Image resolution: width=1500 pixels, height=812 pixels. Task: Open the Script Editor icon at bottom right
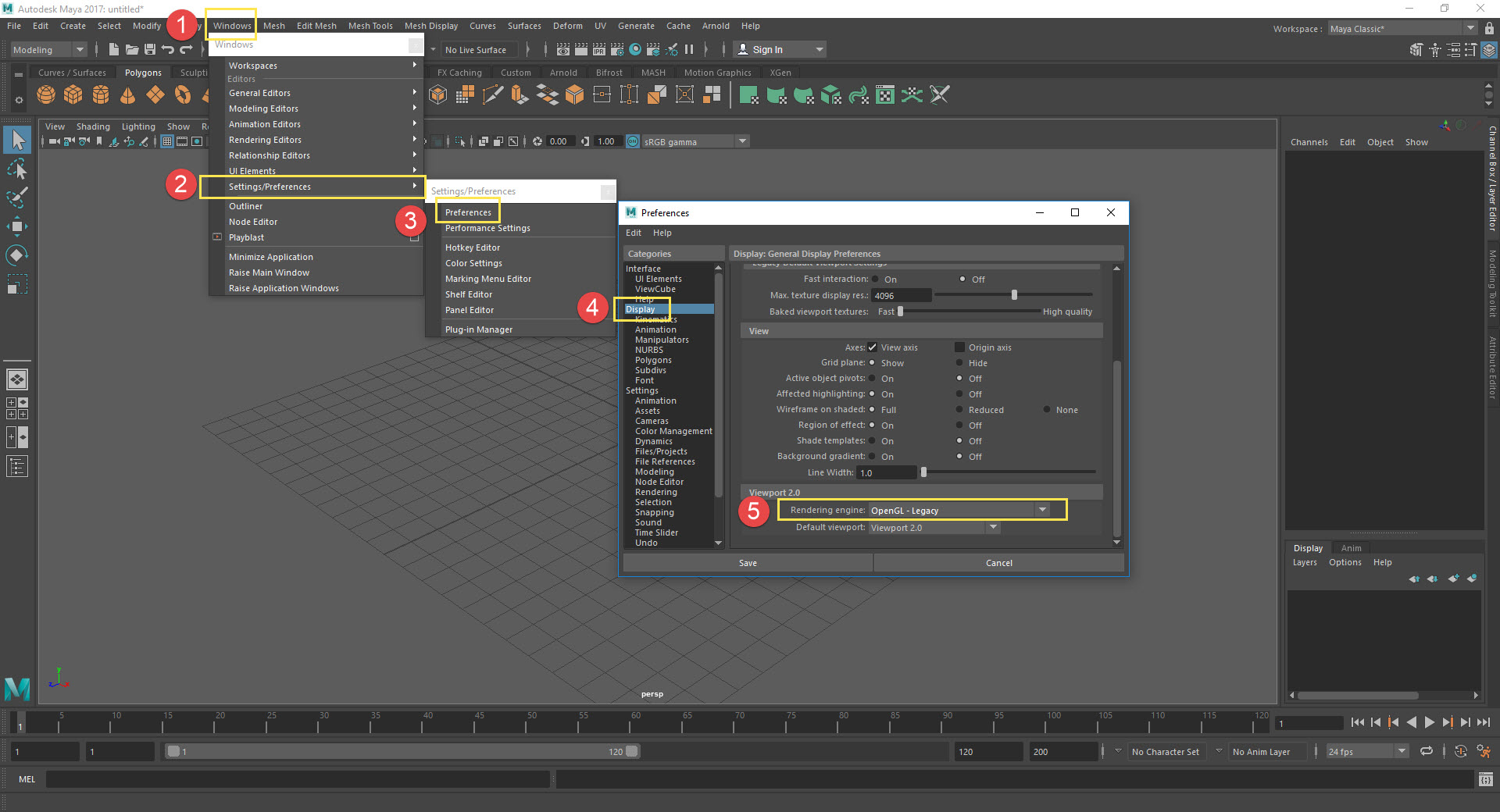pos(1486,779)
